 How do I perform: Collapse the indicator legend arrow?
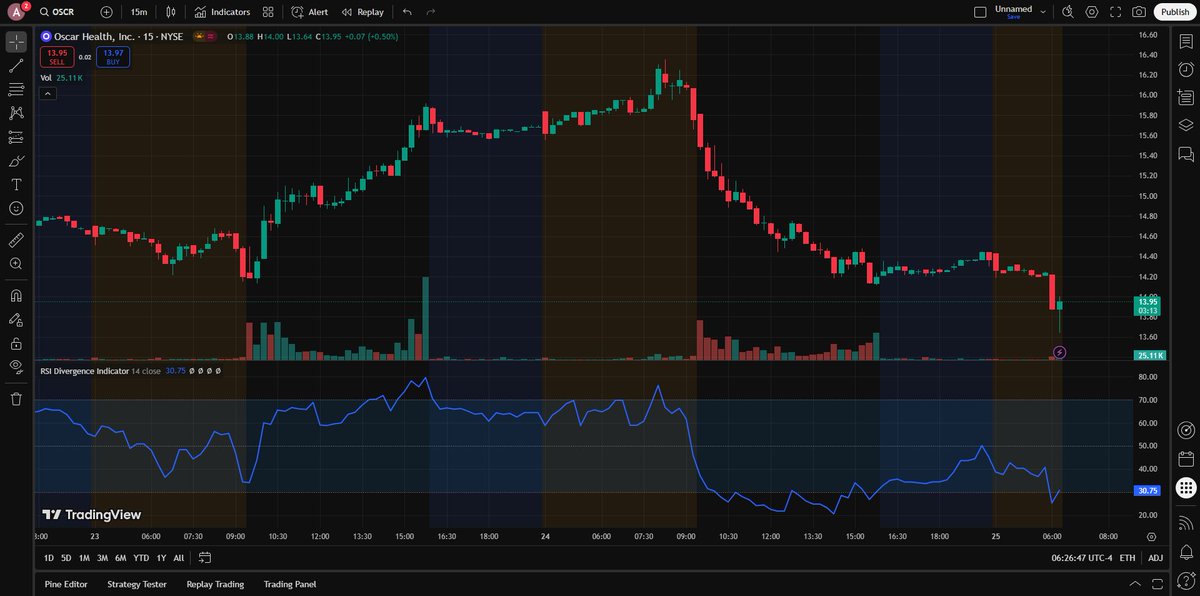(46, 93)
